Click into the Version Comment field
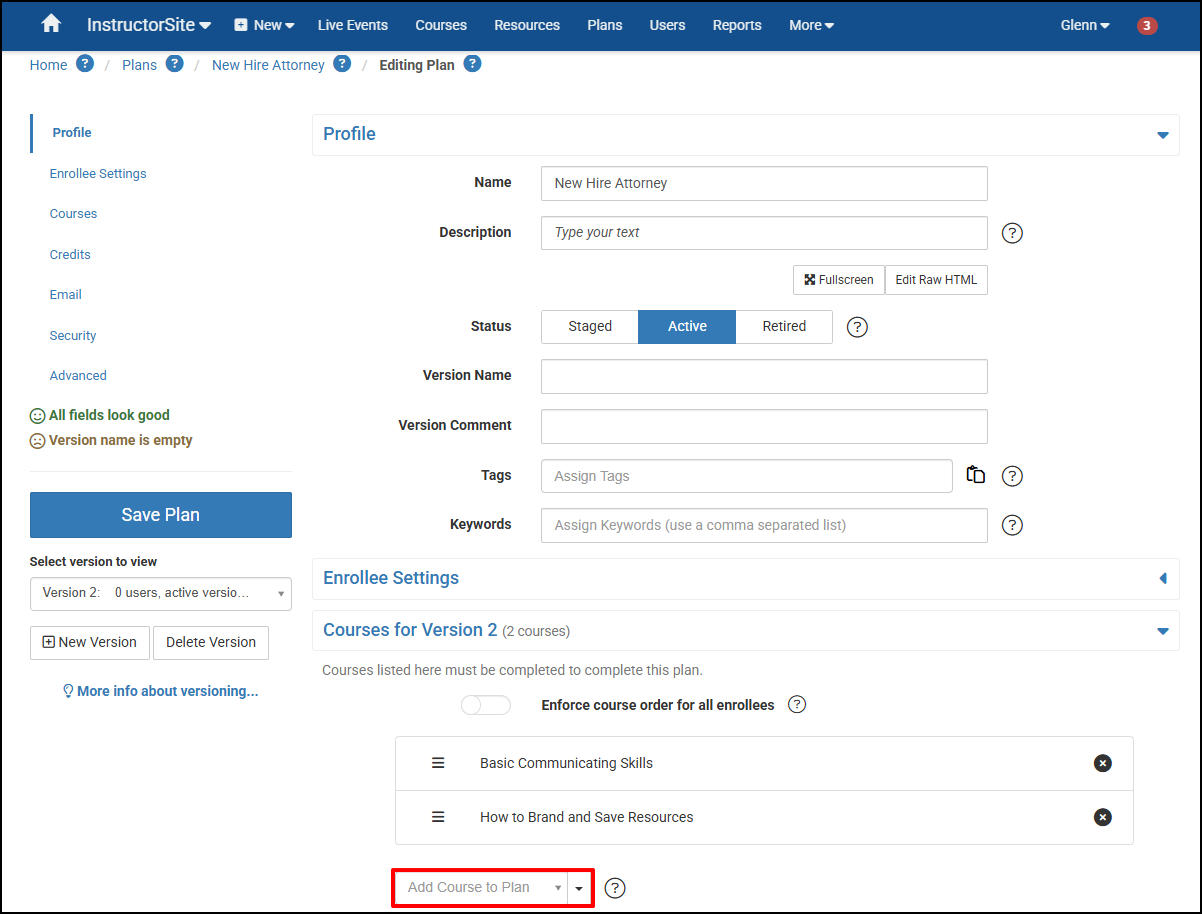 tap(764, 426)
